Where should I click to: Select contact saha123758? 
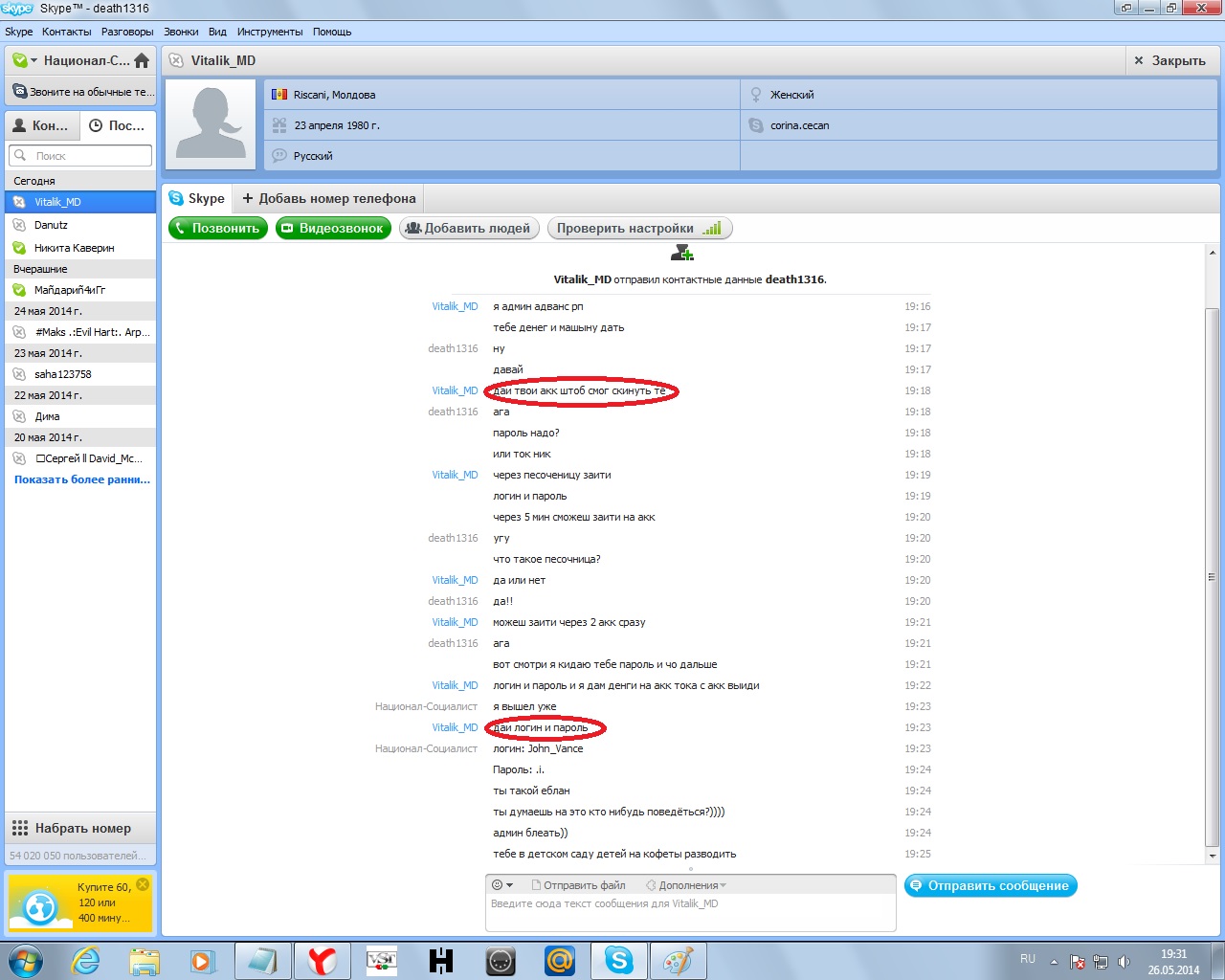pyautogui.click(x=80, y=374)
